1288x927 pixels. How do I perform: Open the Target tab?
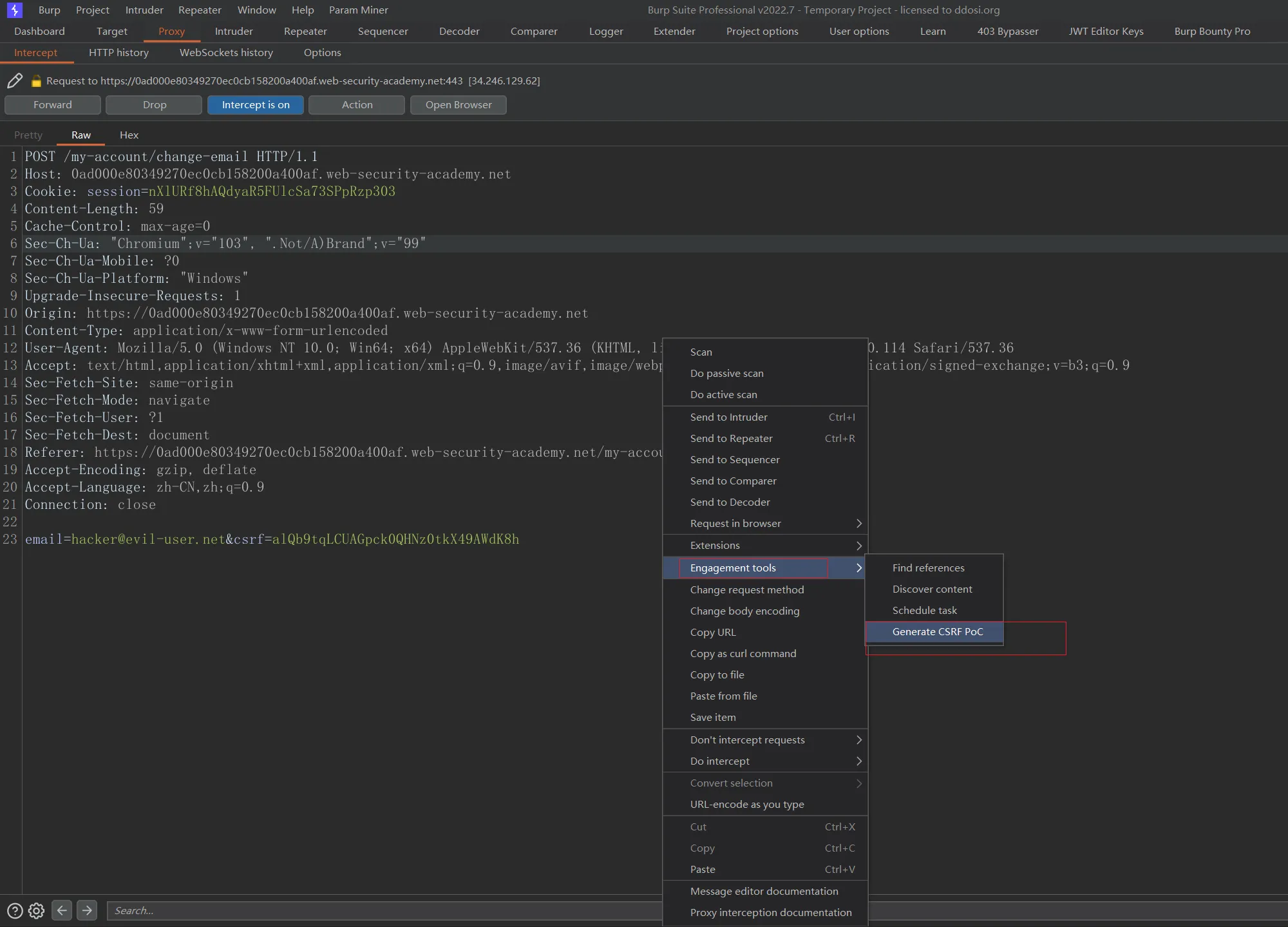(112, 31)
